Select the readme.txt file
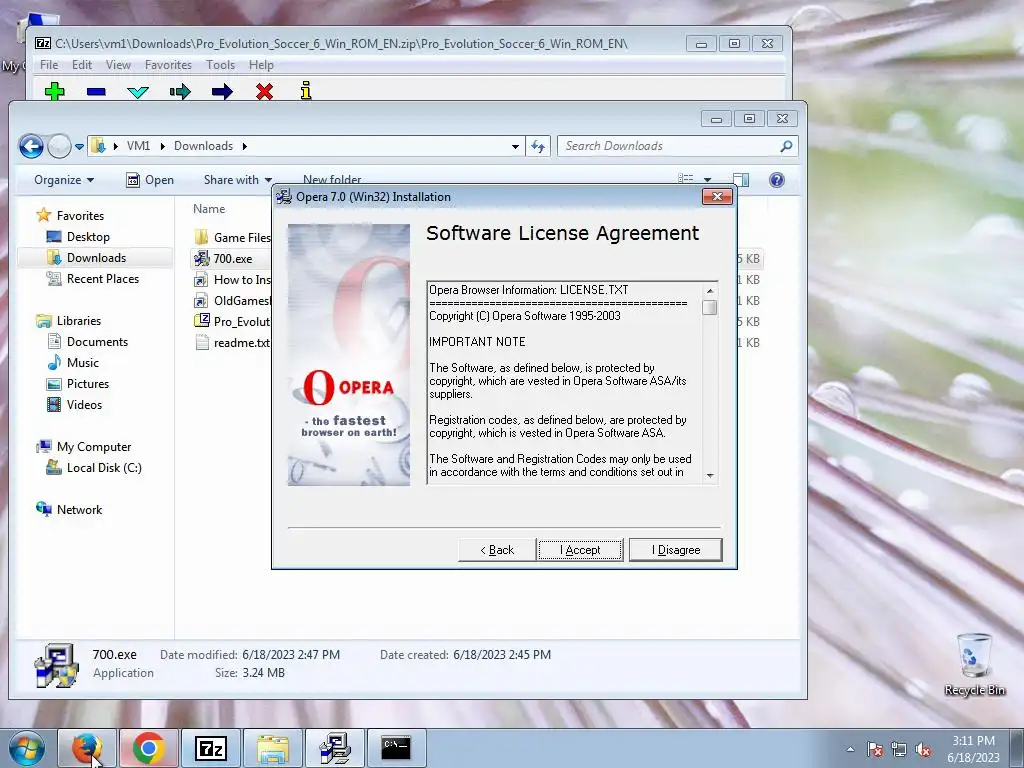1024x768 pixels. click(232, 342)
